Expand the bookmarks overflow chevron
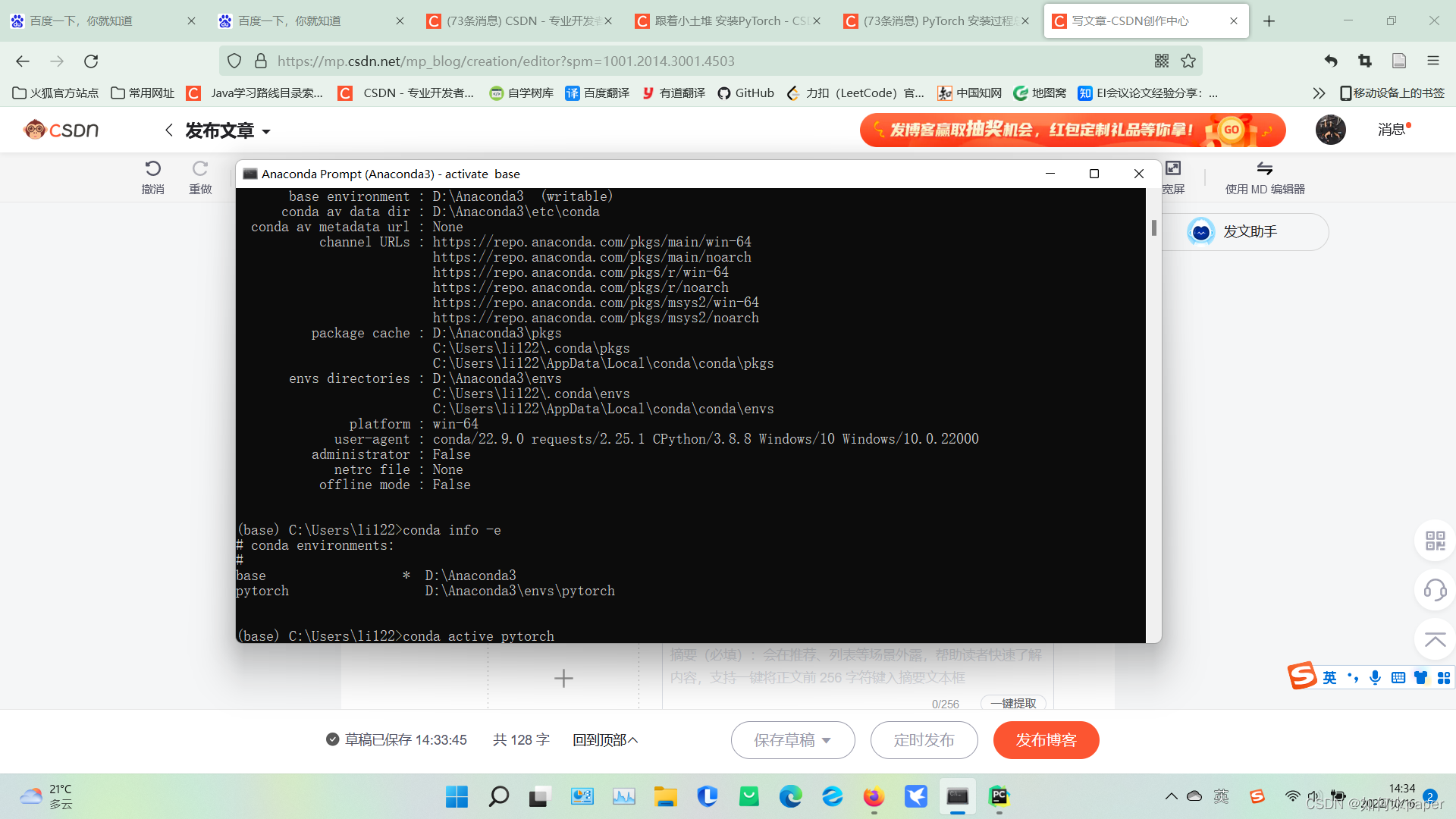 pyautogui.click(x=1318, y=93)
